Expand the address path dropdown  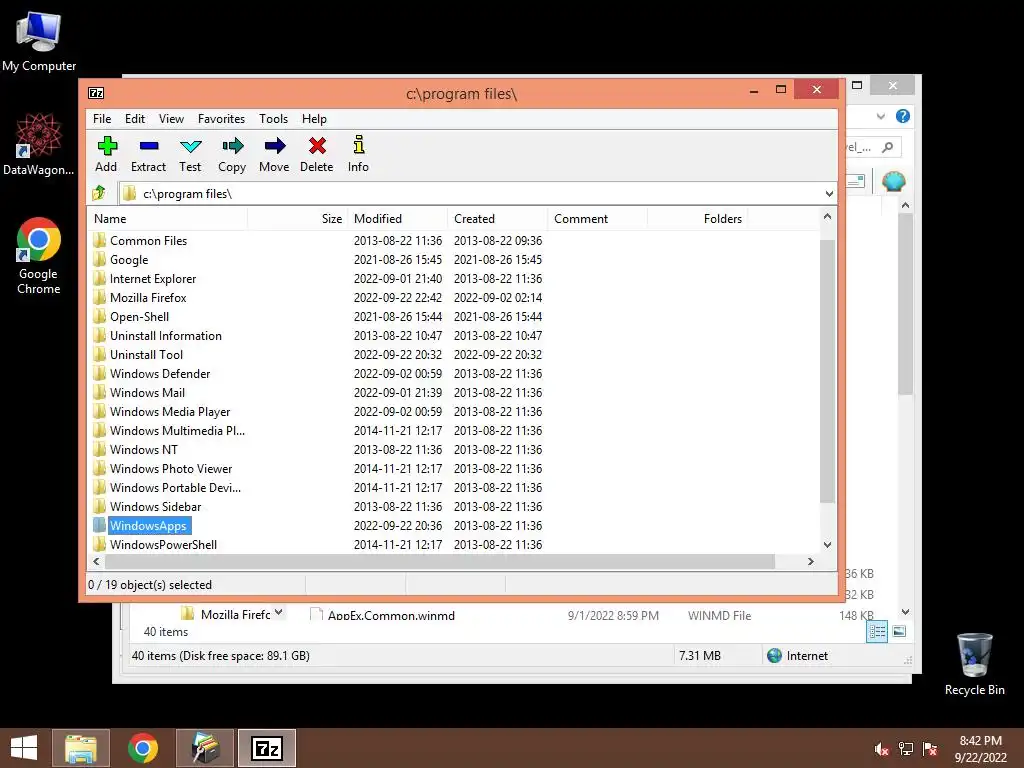[x=829, y=194]
